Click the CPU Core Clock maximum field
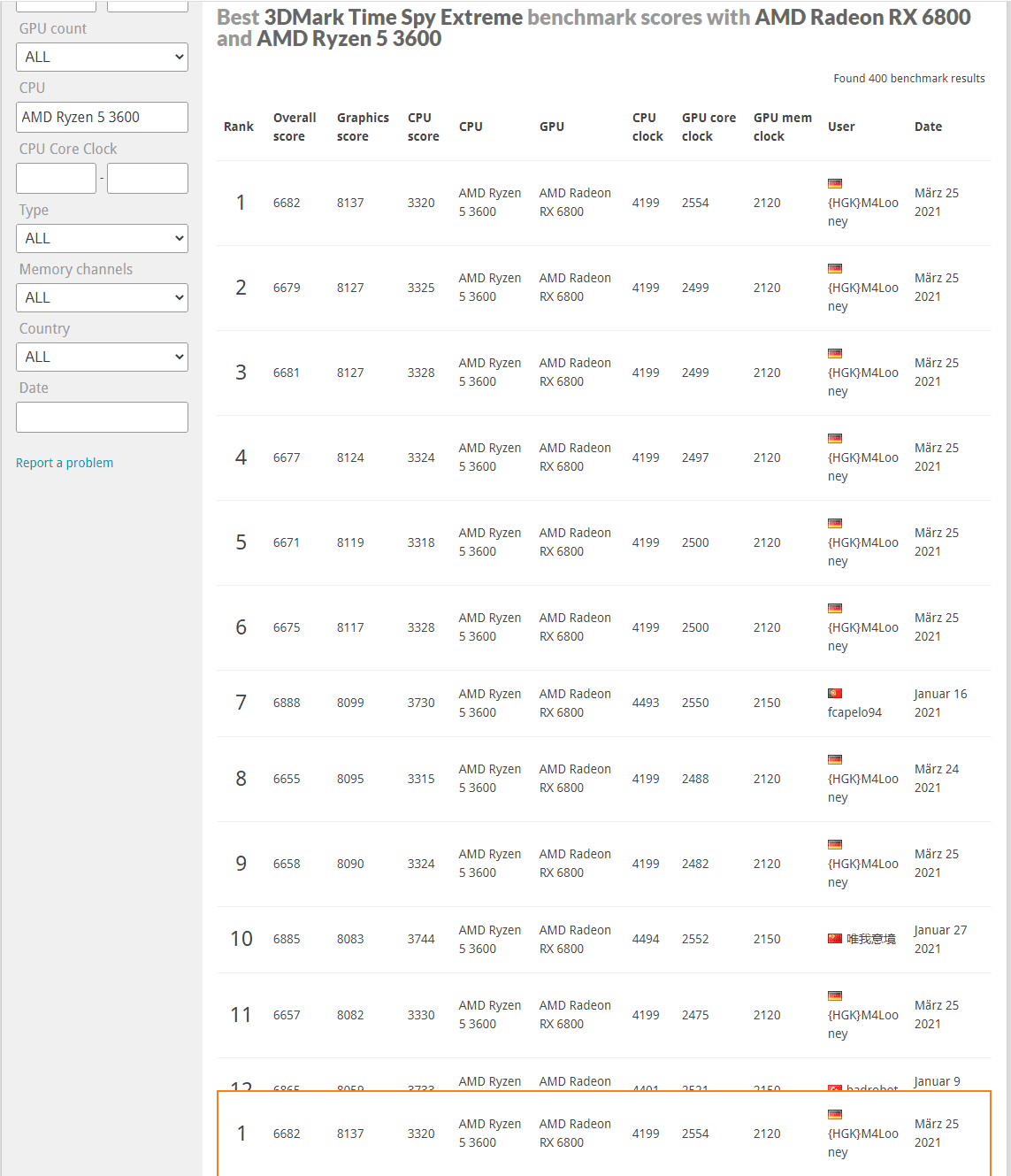The width and height of the screenshot is (1011, 1176). tap(147, 178)
